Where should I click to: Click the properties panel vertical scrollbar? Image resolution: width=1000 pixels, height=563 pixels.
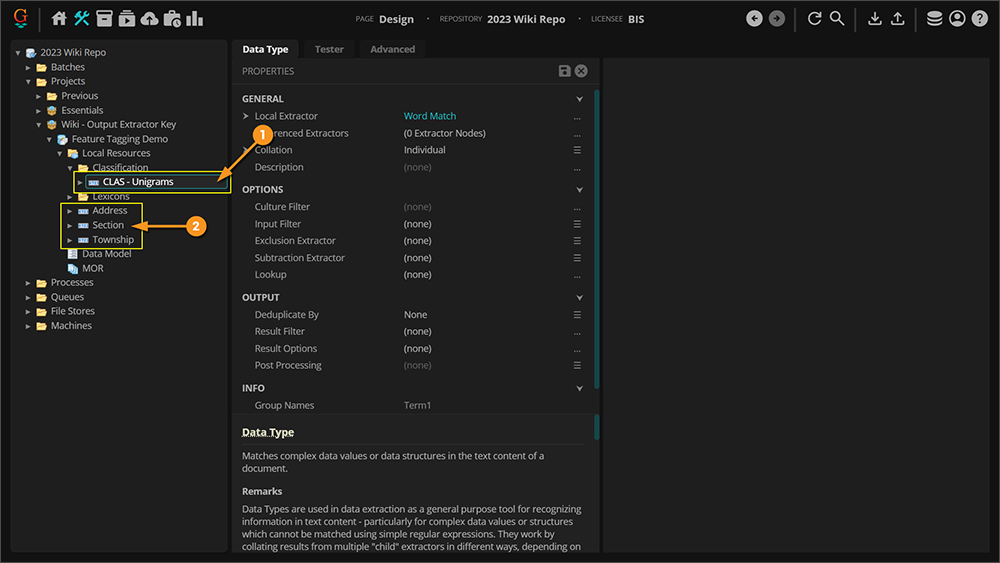tap(597, 240)
